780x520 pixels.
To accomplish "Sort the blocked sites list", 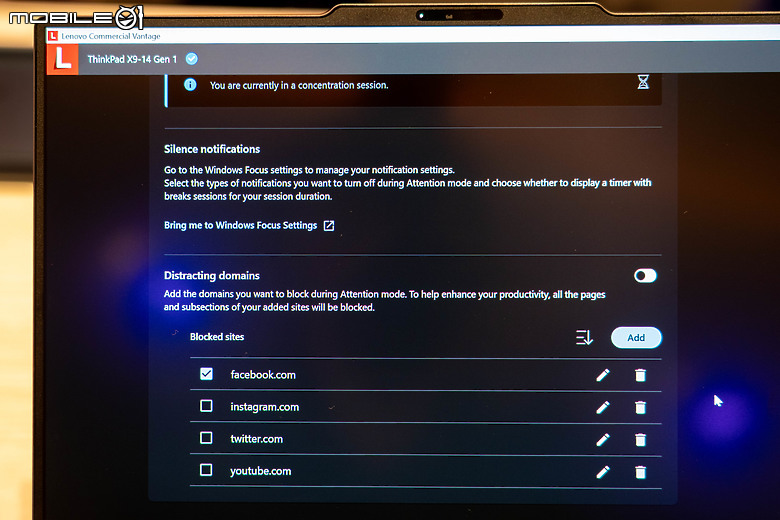I will coord(584,337).
